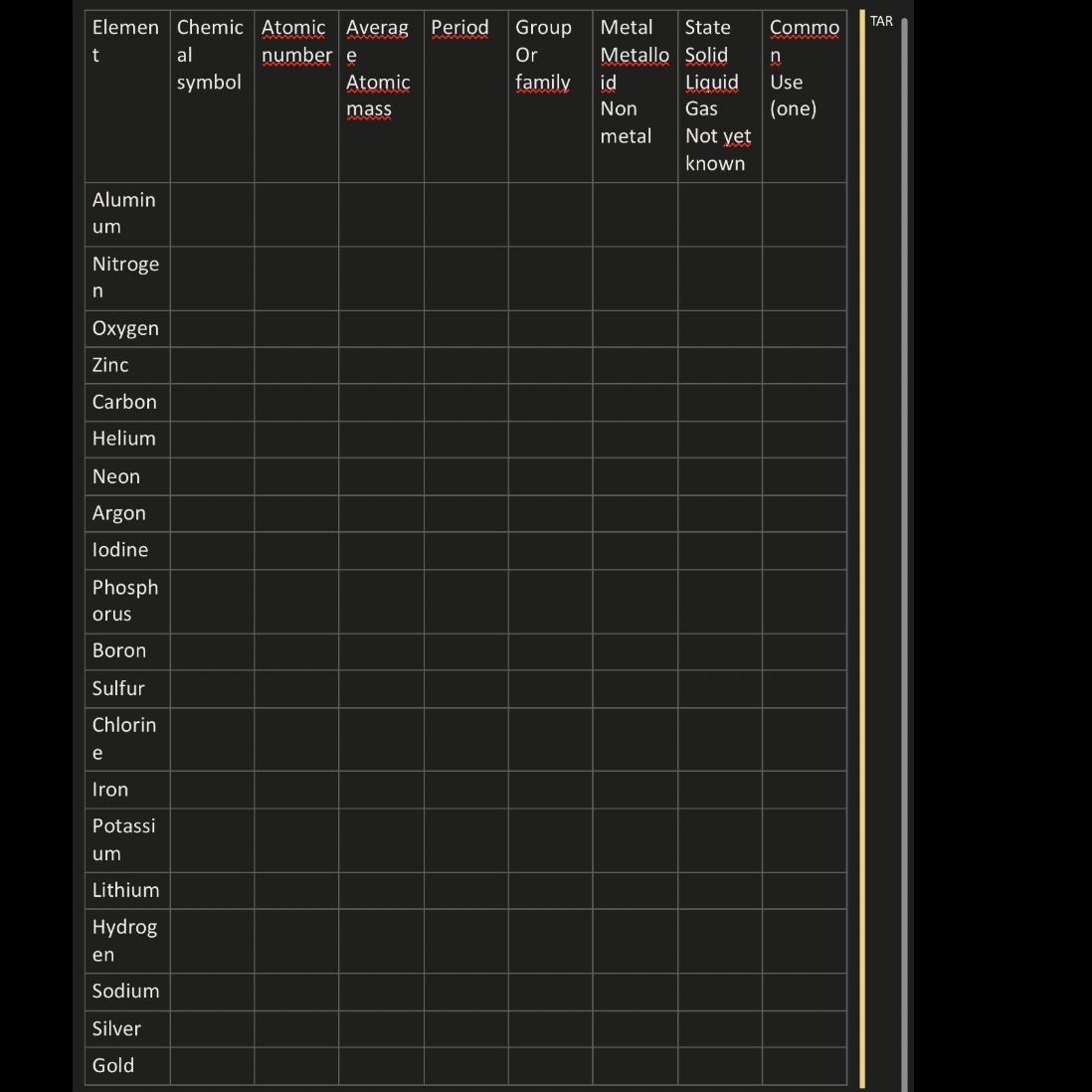Screen dimensions: 1092x1092
Task: Click the 'Common Use (one)' header cell
Action: [x=805, y=96]
